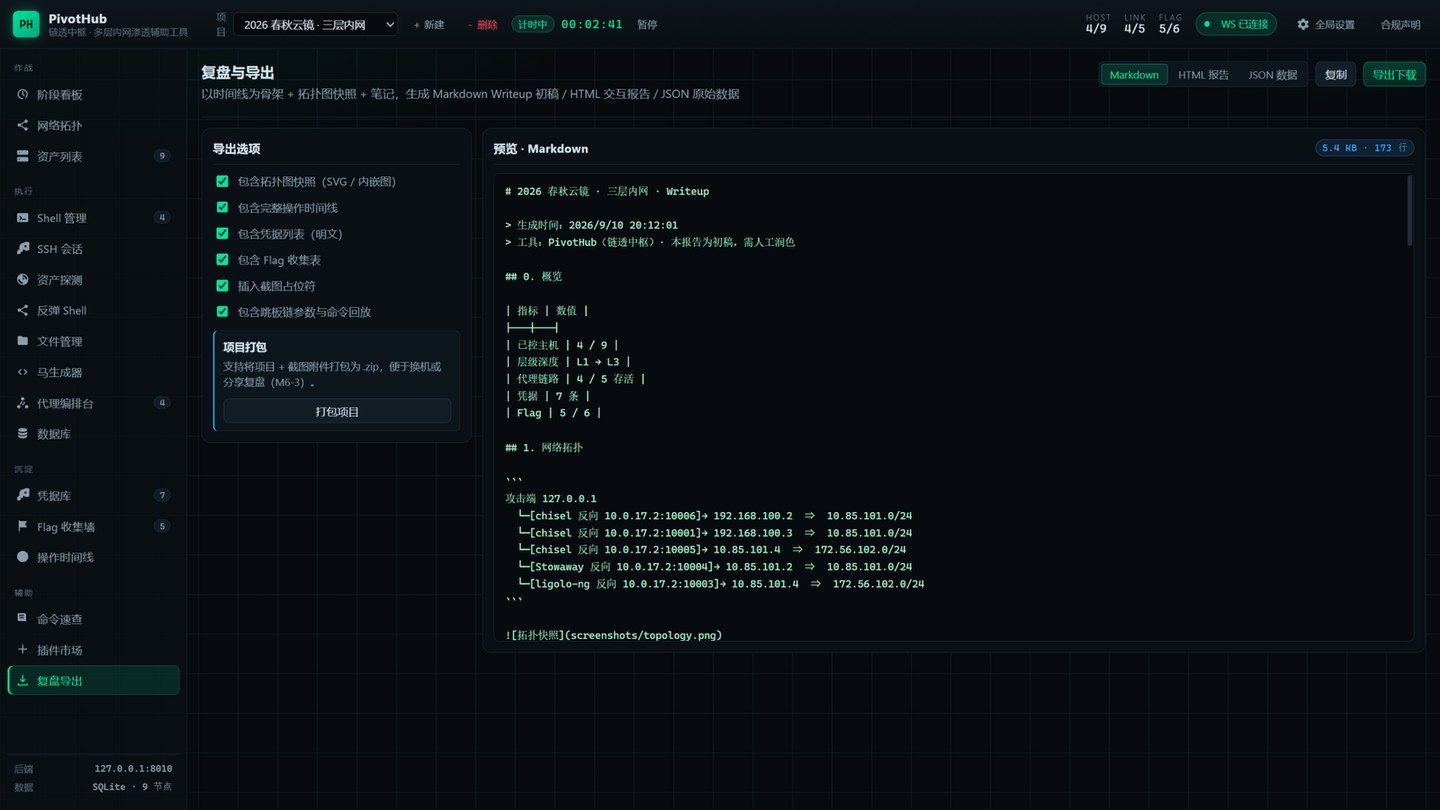This screenshot has width=1440, height=810.
Task: Click the 5.4 KB · 173 行 badge
Action: click(x=1364, y=148)
